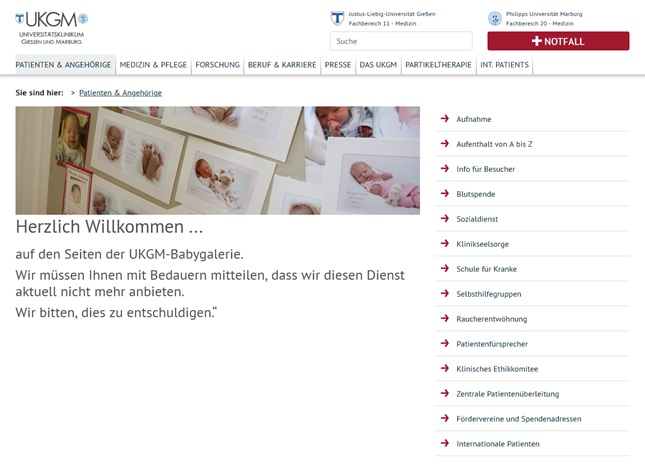Click the UKGM Universitätsklinikum logo
The image size is (645, 464).
(x=51, y=28)
